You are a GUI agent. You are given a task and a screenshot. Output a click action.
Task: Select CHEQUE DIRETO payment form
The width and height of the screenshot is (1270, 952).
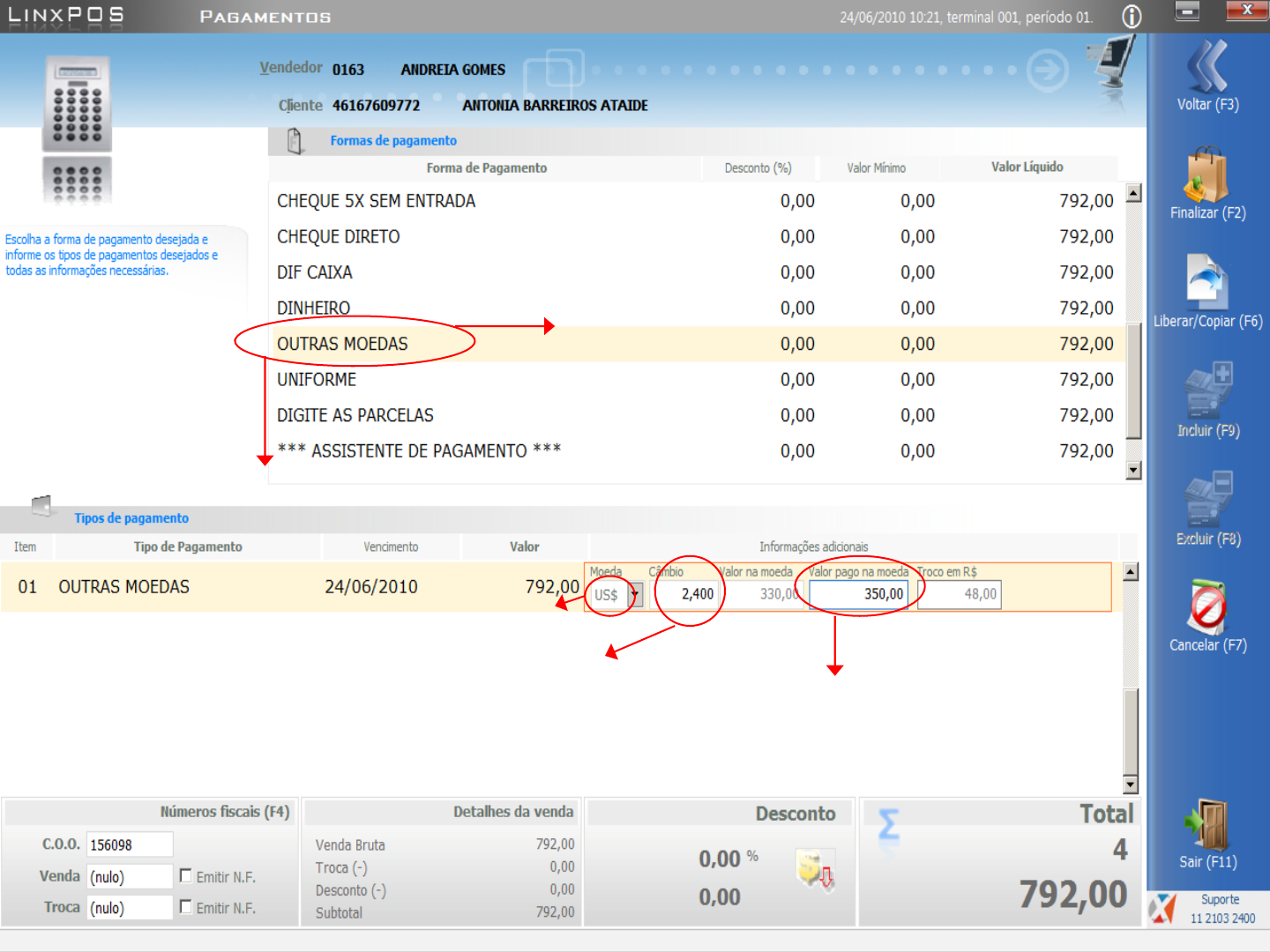(x=696, y=236)
